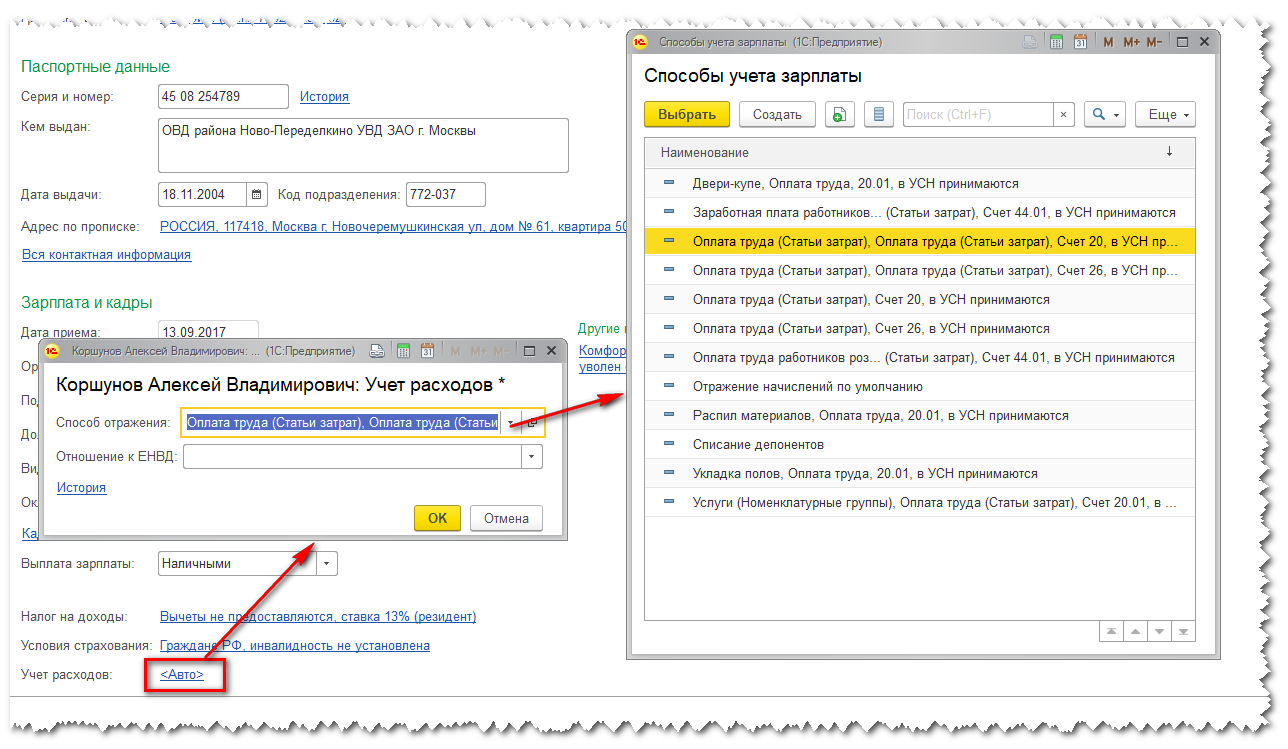Open the magnifier search options dropdown
1288x749 pixels.
pyautogui.click(x=1105, y=114)
